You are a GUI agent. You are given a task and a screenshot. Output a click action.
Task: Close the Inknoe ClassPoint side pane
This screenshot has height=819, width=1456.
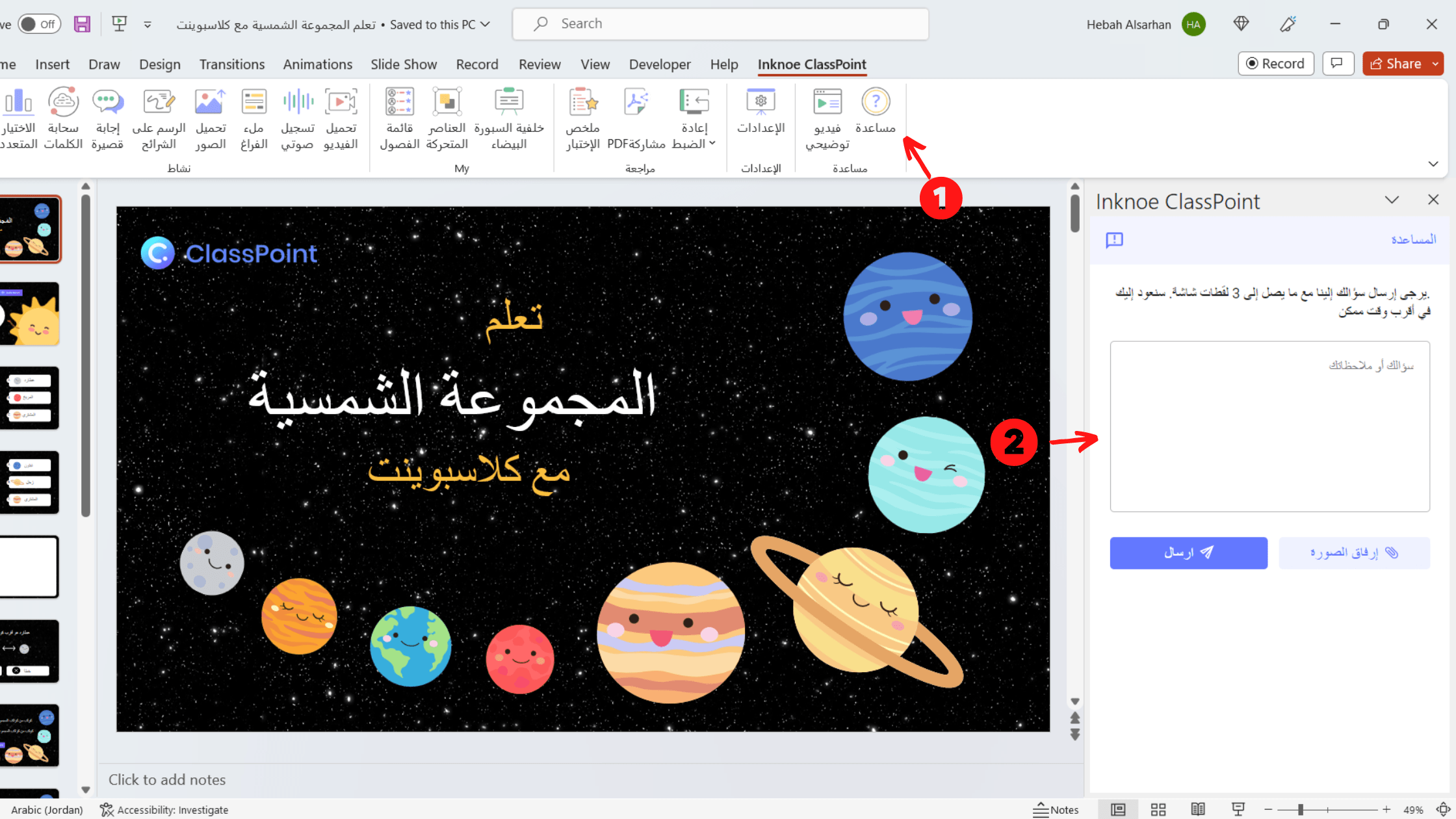[x=1433, y=200]
